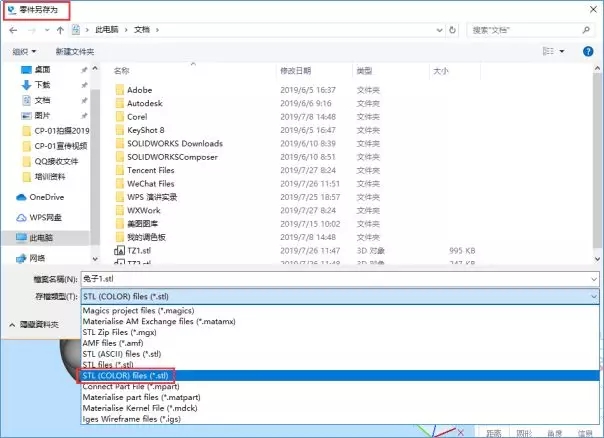The height and width of the screenshot is (438, 604).
Task: Select the WXWork folder
Action: point(144,210)
